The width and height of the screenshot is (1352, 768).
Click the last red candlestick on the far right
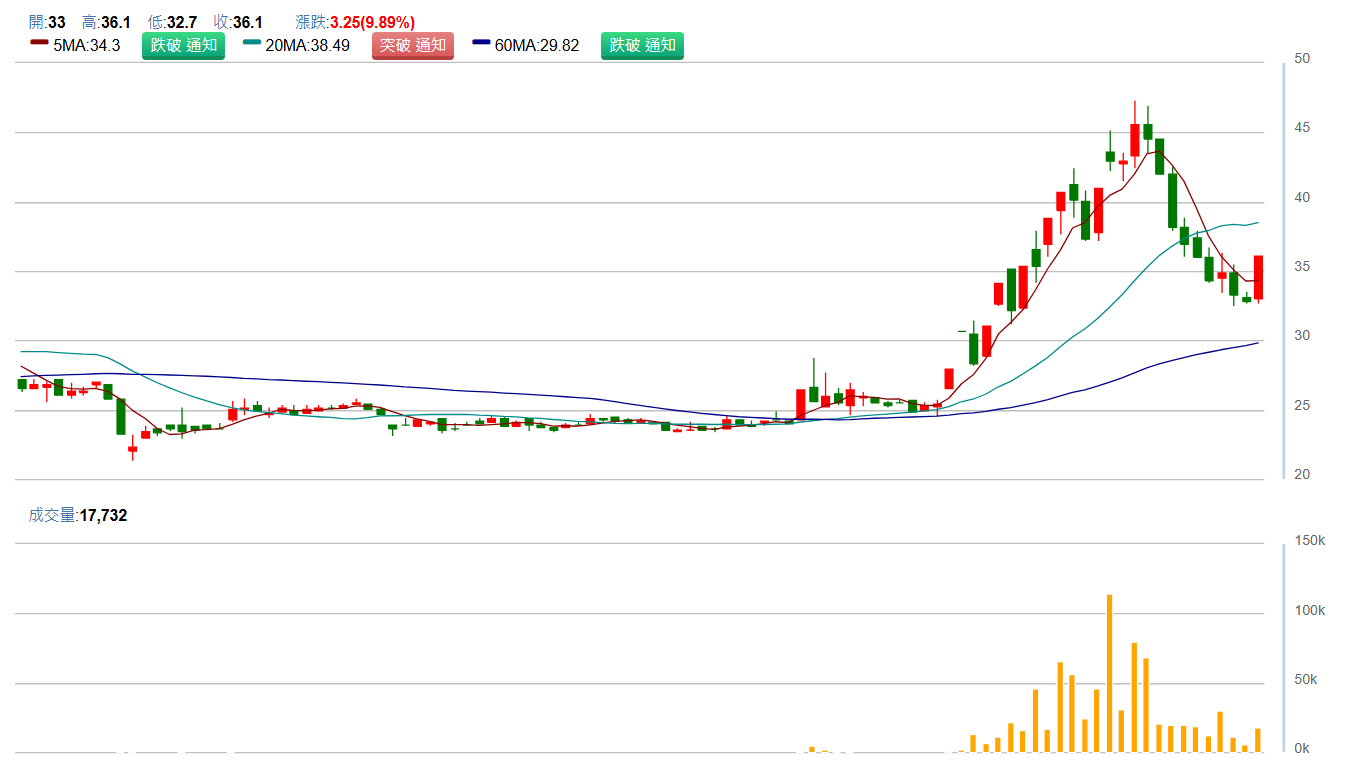pos(1258,277)
